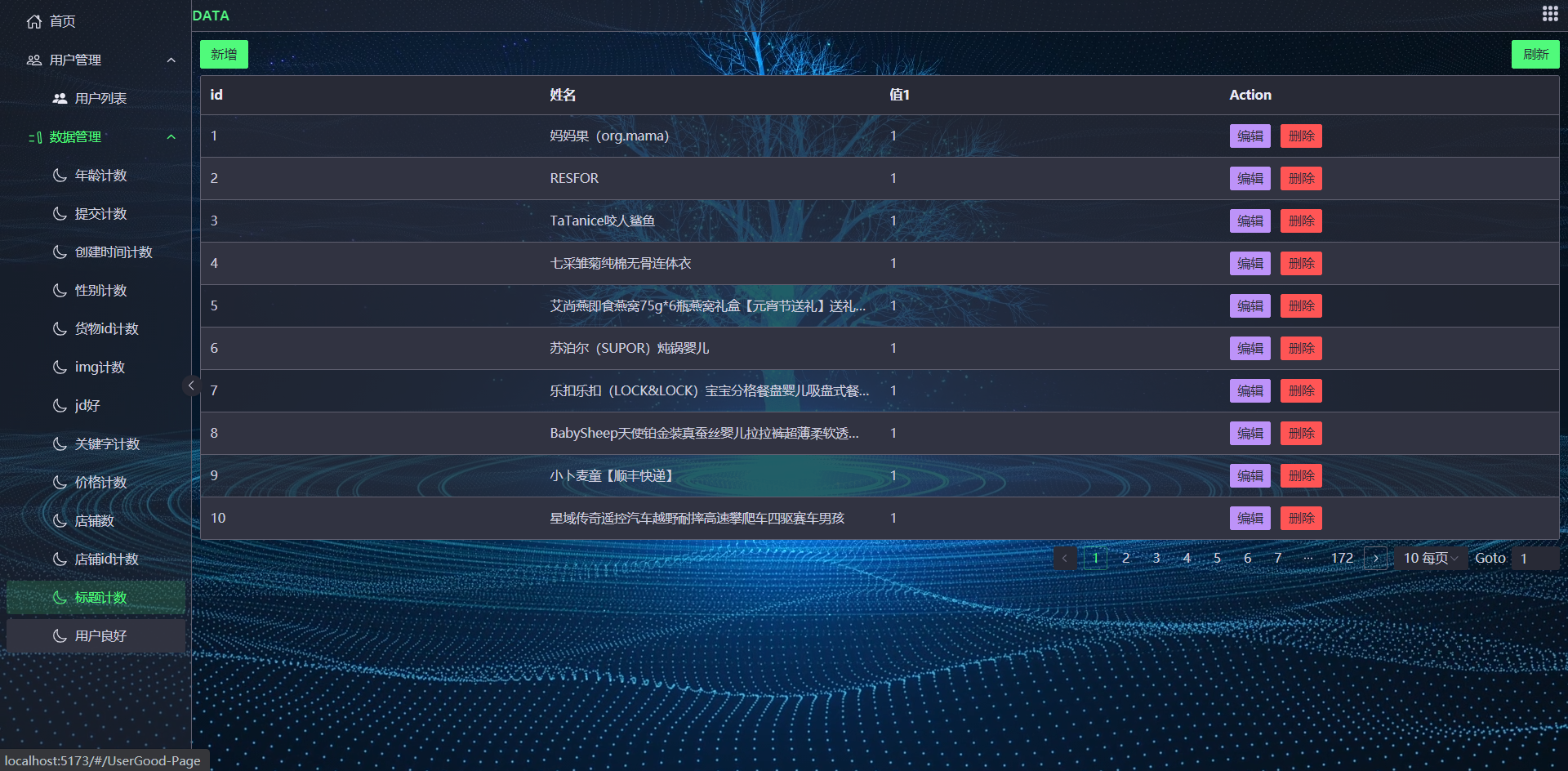Click the moon icon beside 货物id计数
The image size is (1568, 771).
point(60,328)
